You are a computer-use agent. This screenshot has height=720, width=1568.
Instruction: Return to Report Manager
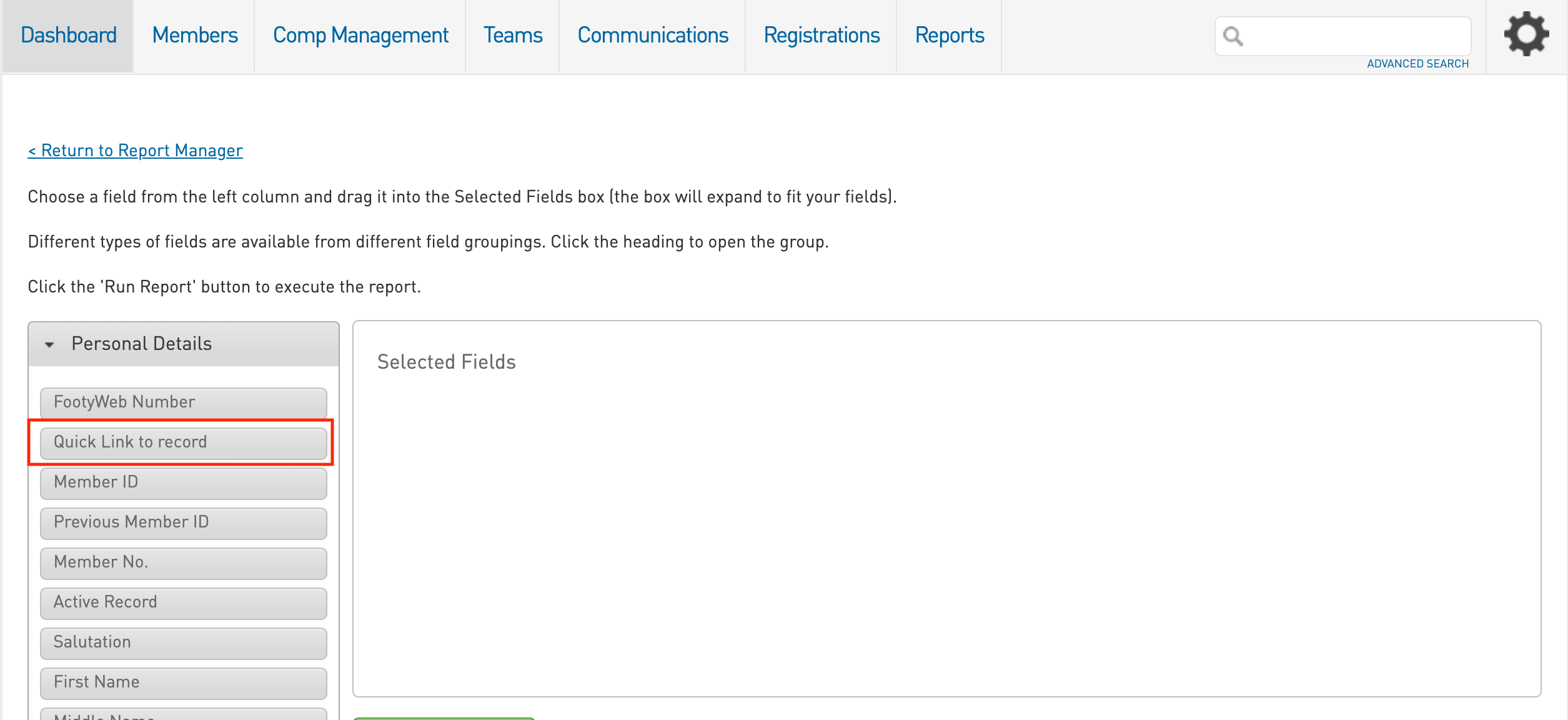136,151
